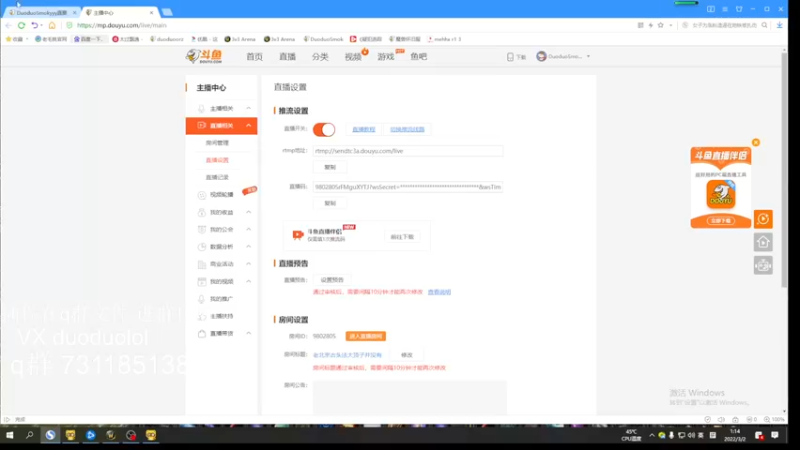Image resolution: width=800 pixels, height=450 pixels.
Task: Click 复制 button under 直播码 field
Action: point(330,203)
